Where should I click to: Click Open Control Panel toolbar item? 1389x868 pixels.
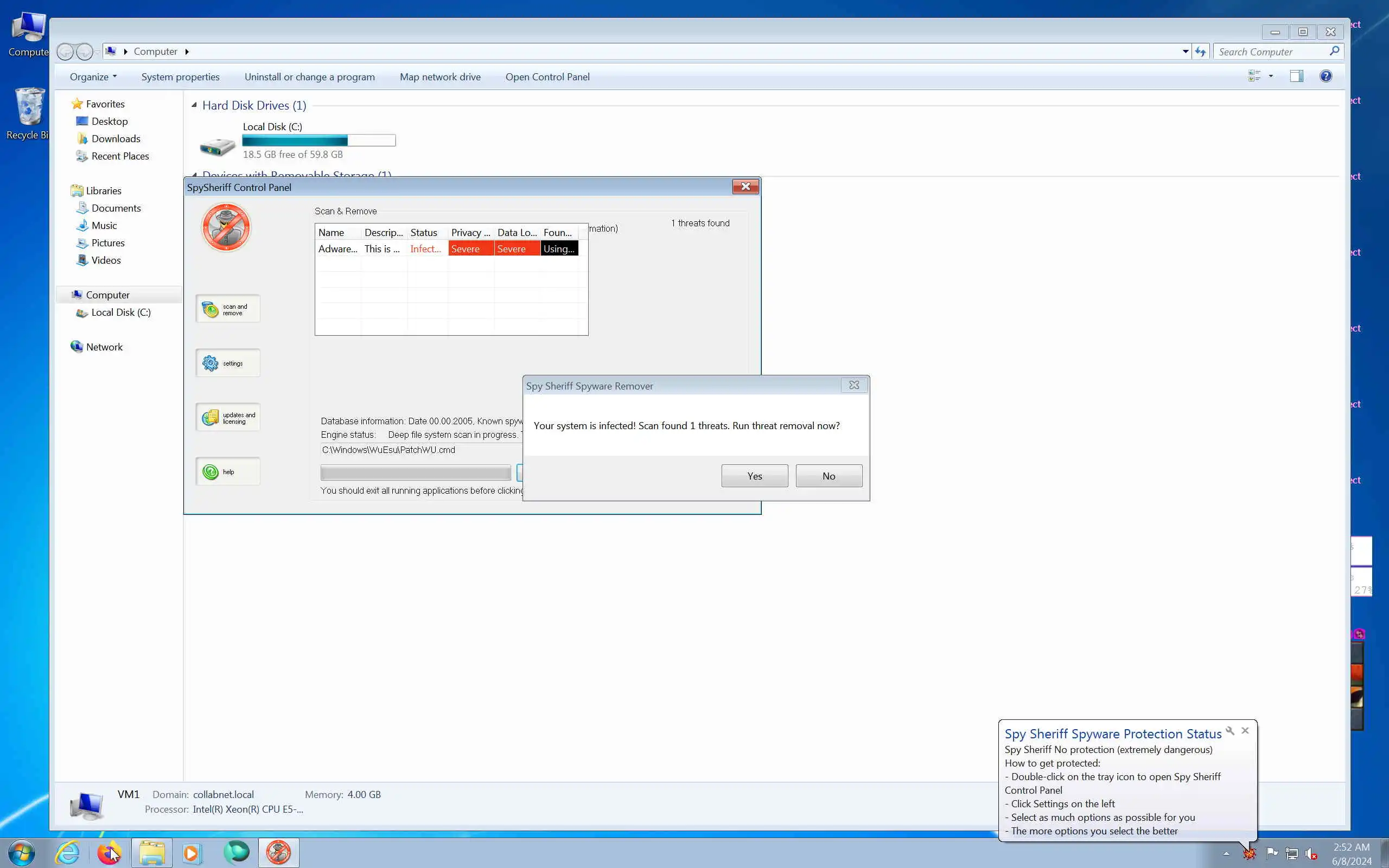tap(547, 77)
